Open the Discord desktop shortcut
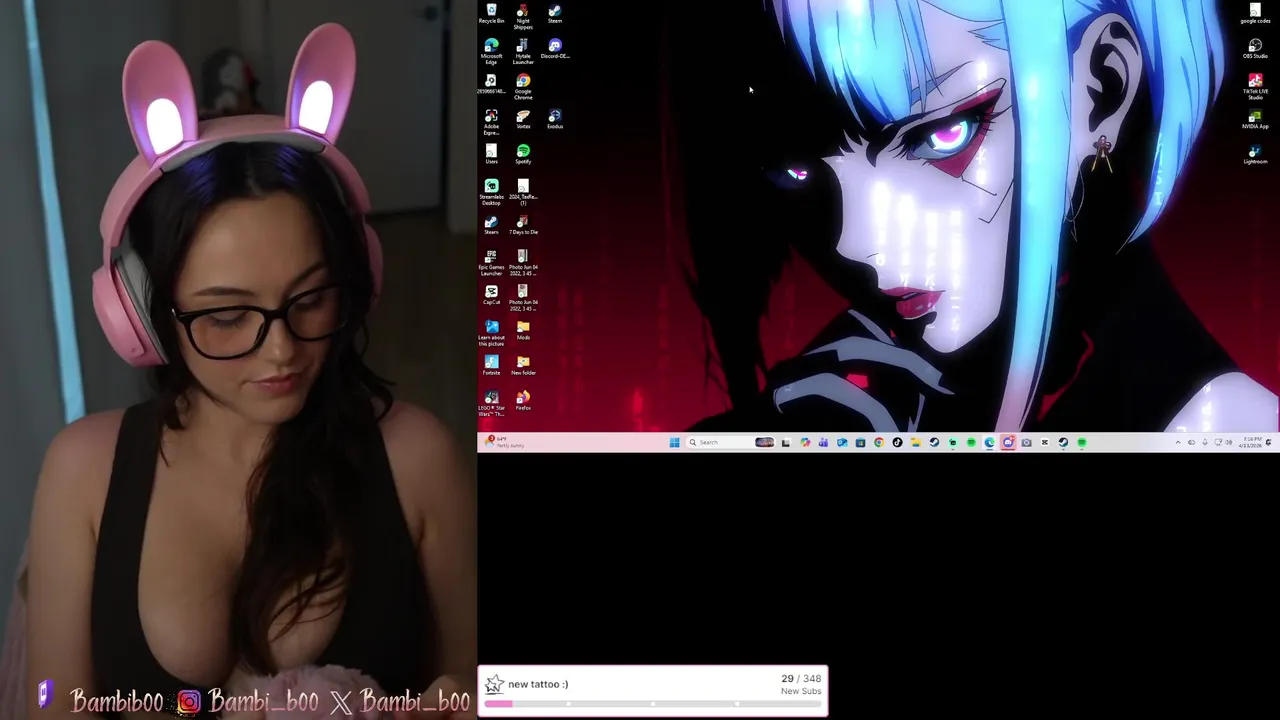Viewport: 1280px width, 720px height. [555, 49]
